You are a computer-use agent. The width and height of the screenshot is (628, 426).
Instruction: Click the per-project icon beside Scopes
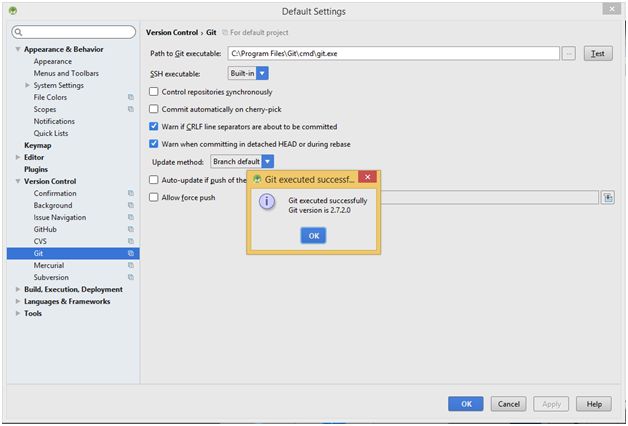pyautogui.click(x=131, y=109)
